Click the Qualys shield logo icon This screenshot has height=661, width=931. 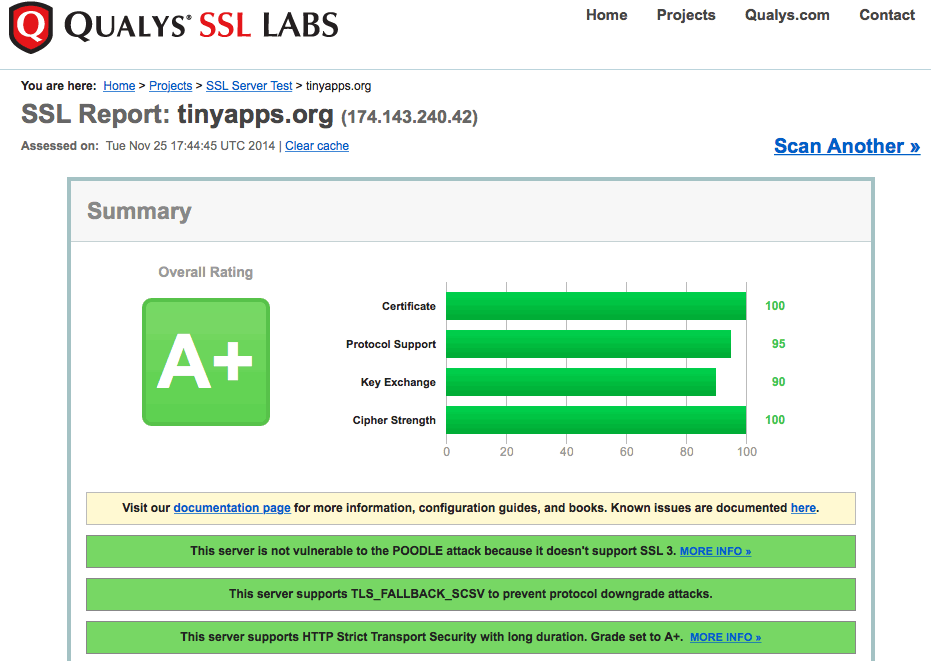pyautogui.click(x=30, y=27)
